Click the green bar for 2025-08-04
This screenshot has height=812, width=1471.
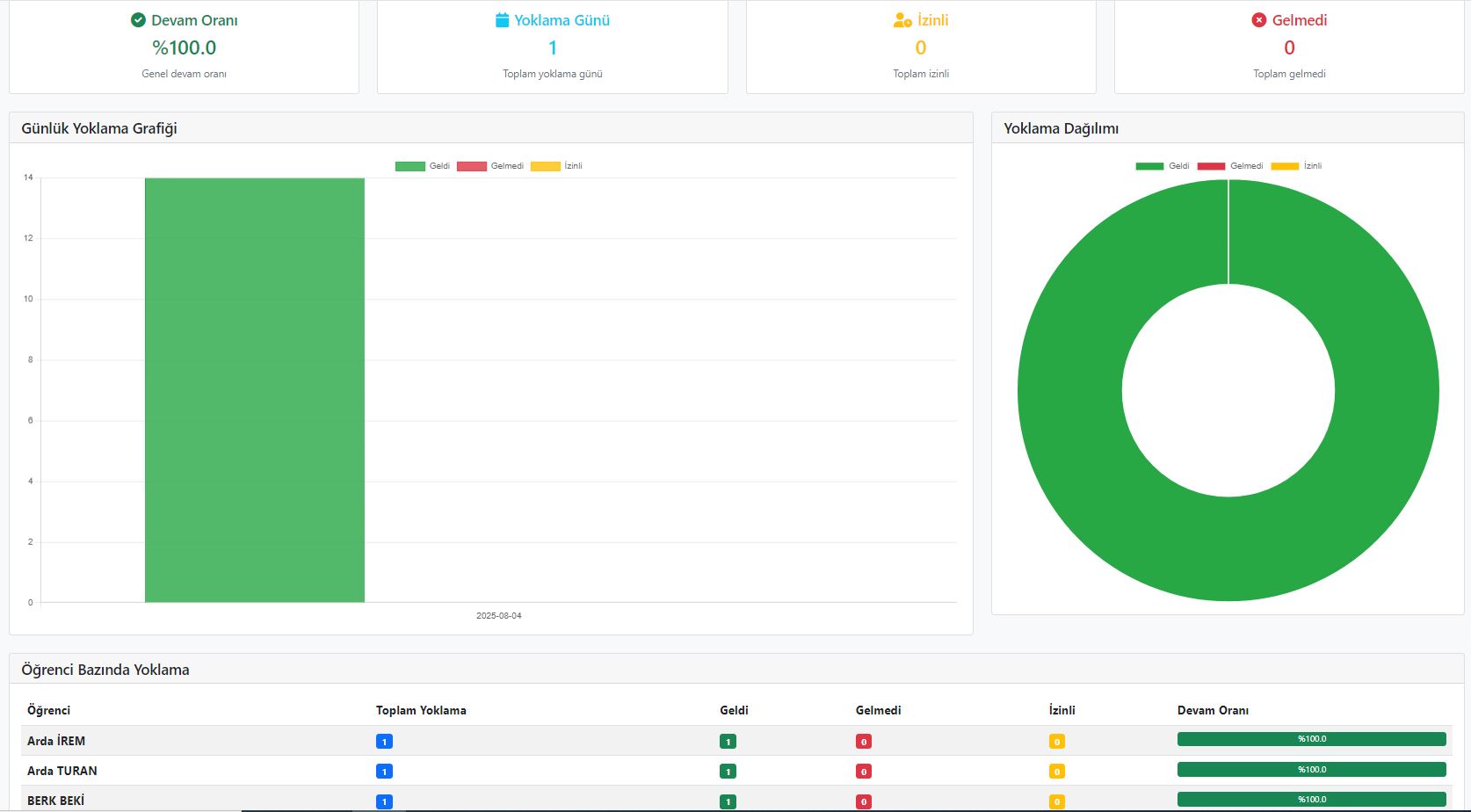tap(255, 390)
